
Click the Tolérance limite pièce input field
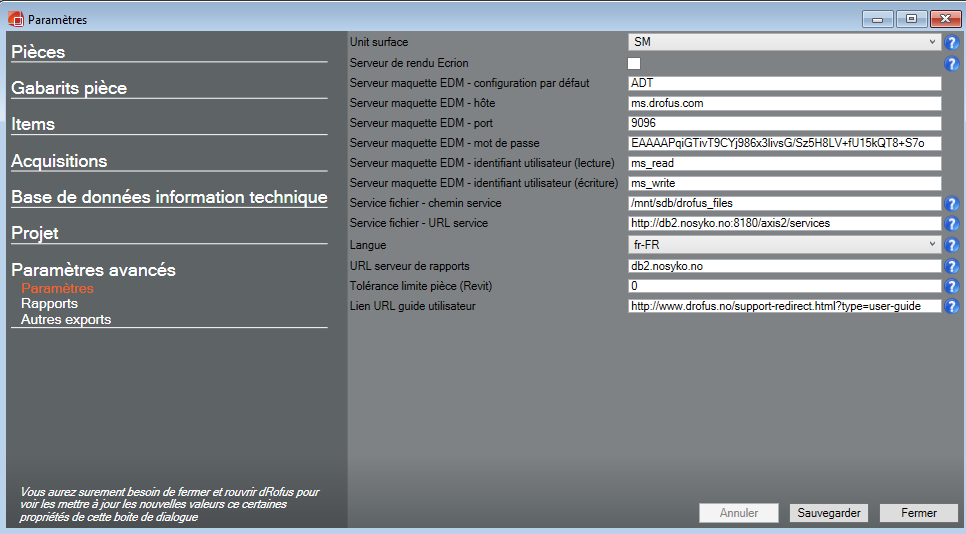[784, 286]
